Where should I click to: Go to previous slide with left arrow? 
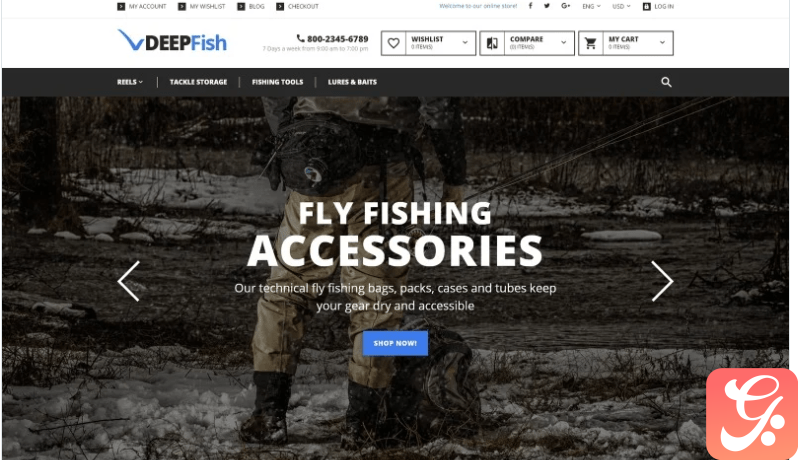pos(128,281)
